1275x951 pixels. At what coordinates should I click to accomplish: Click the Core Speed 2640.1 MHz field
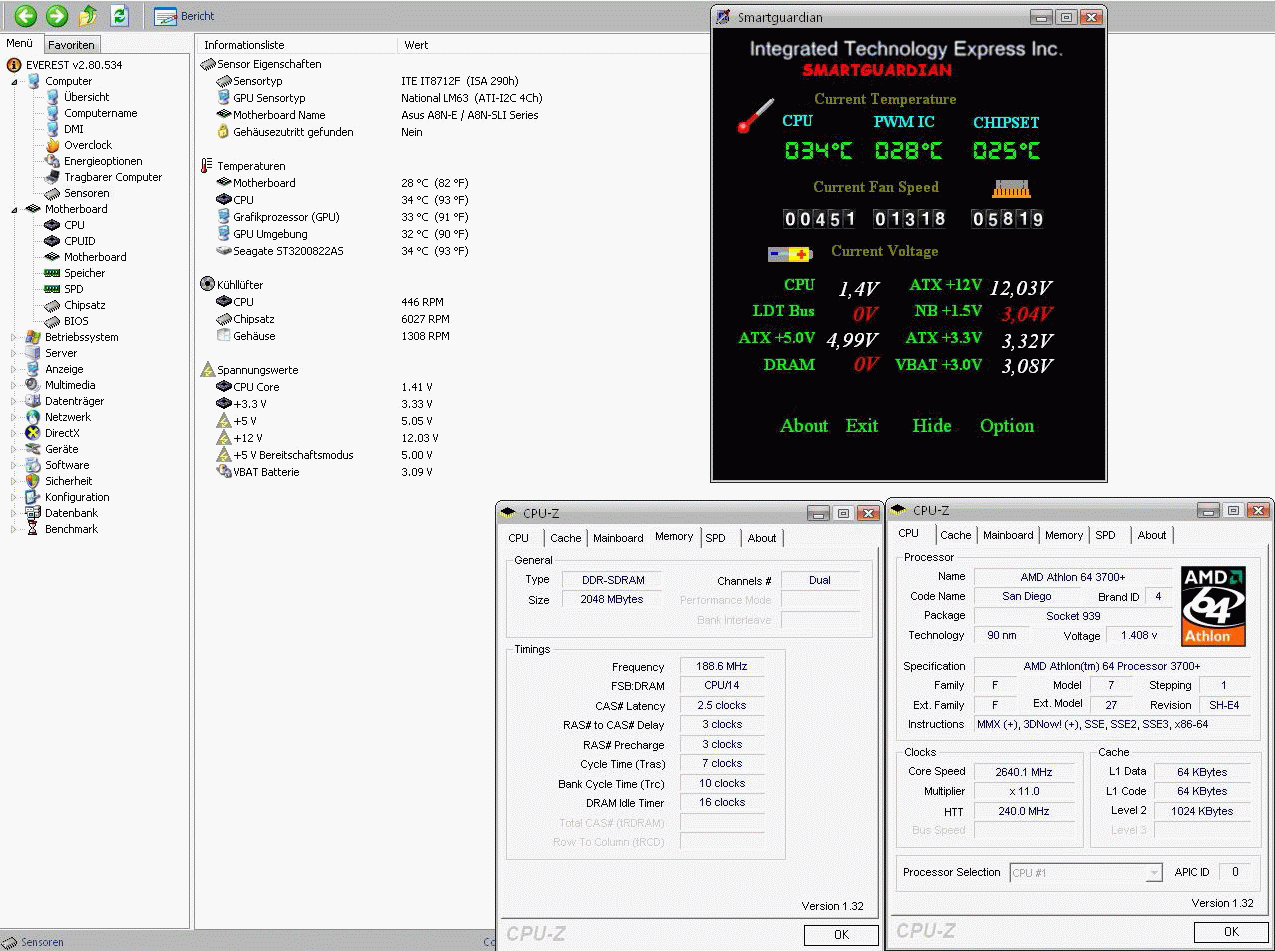pyautogui.click(x=1025, y=772)
